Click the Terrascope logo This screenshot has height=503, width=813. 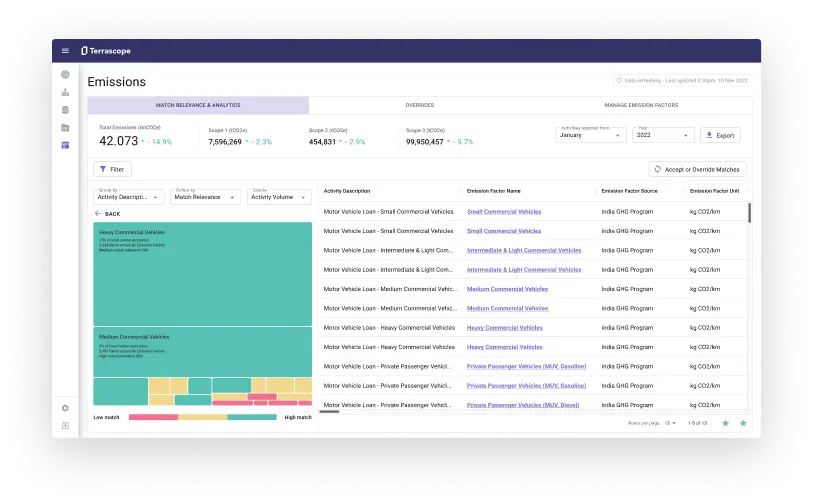(x=106, y=51)
